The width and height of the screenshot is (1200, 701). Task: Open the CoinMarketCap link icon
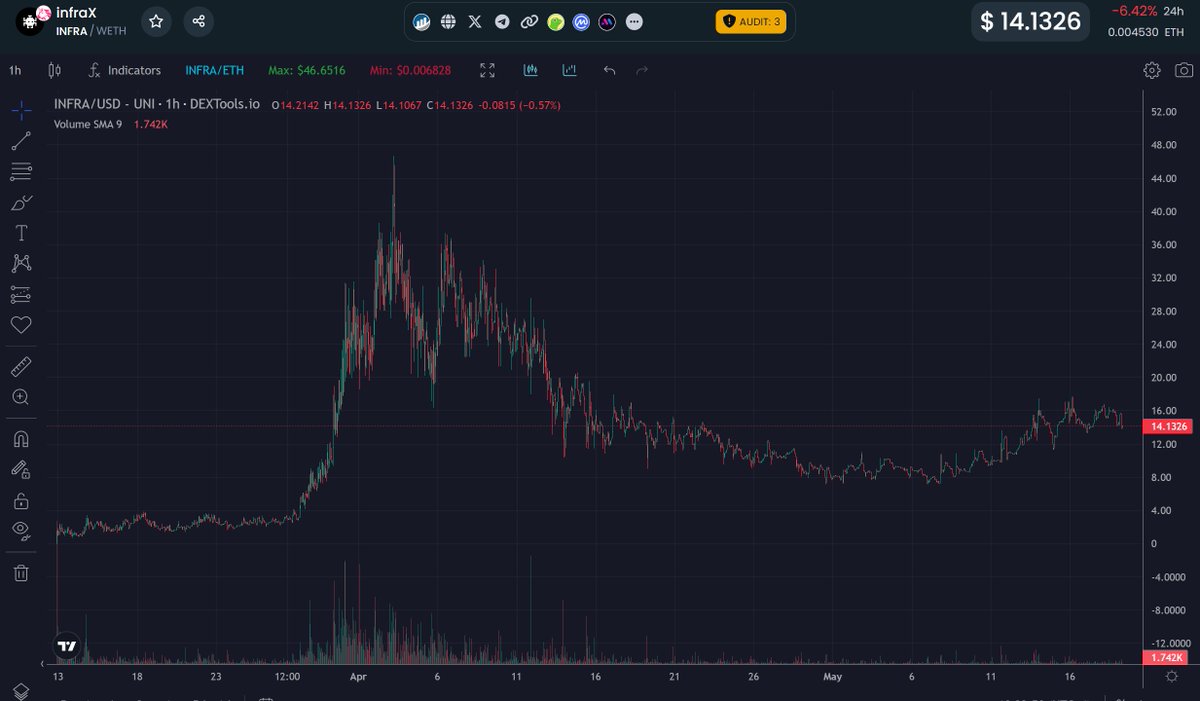click(581, 21)
